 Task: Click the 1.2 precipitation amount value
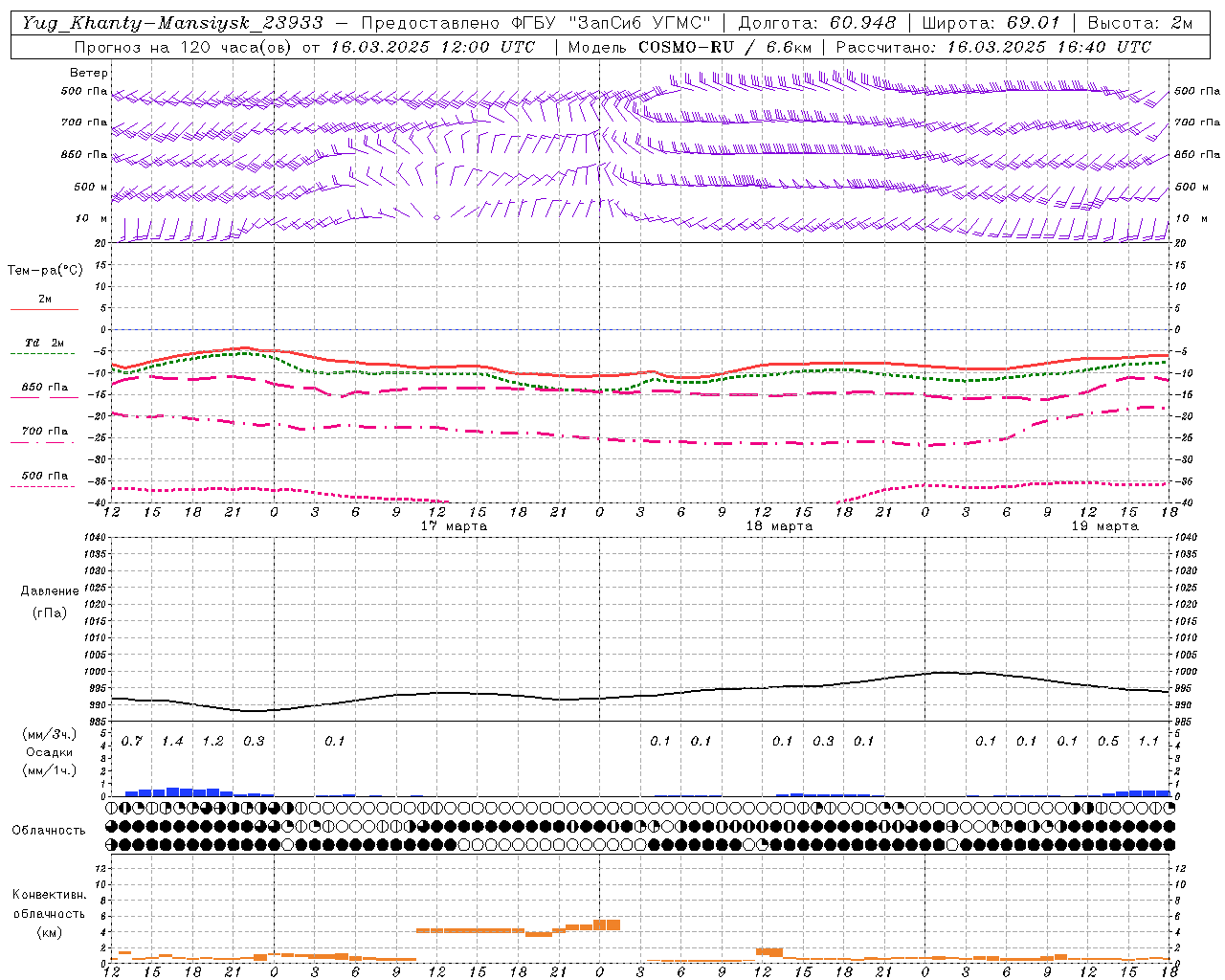pos(212,742)
